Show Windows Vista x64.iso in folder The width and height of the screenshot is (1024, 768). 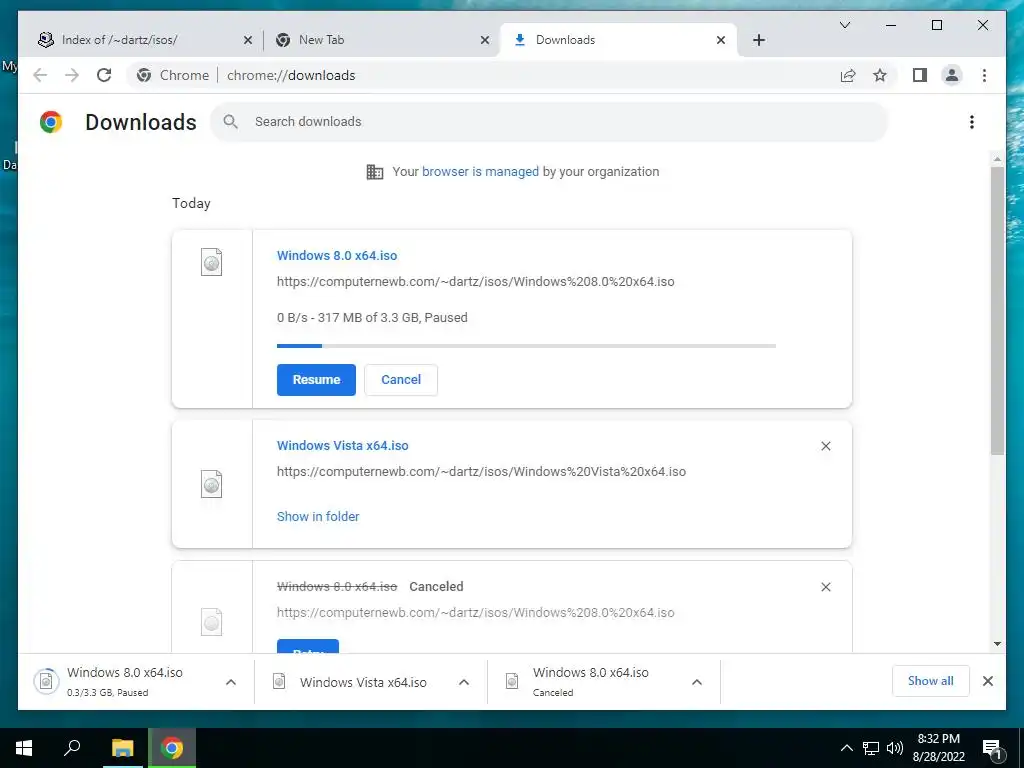point(318,517)
